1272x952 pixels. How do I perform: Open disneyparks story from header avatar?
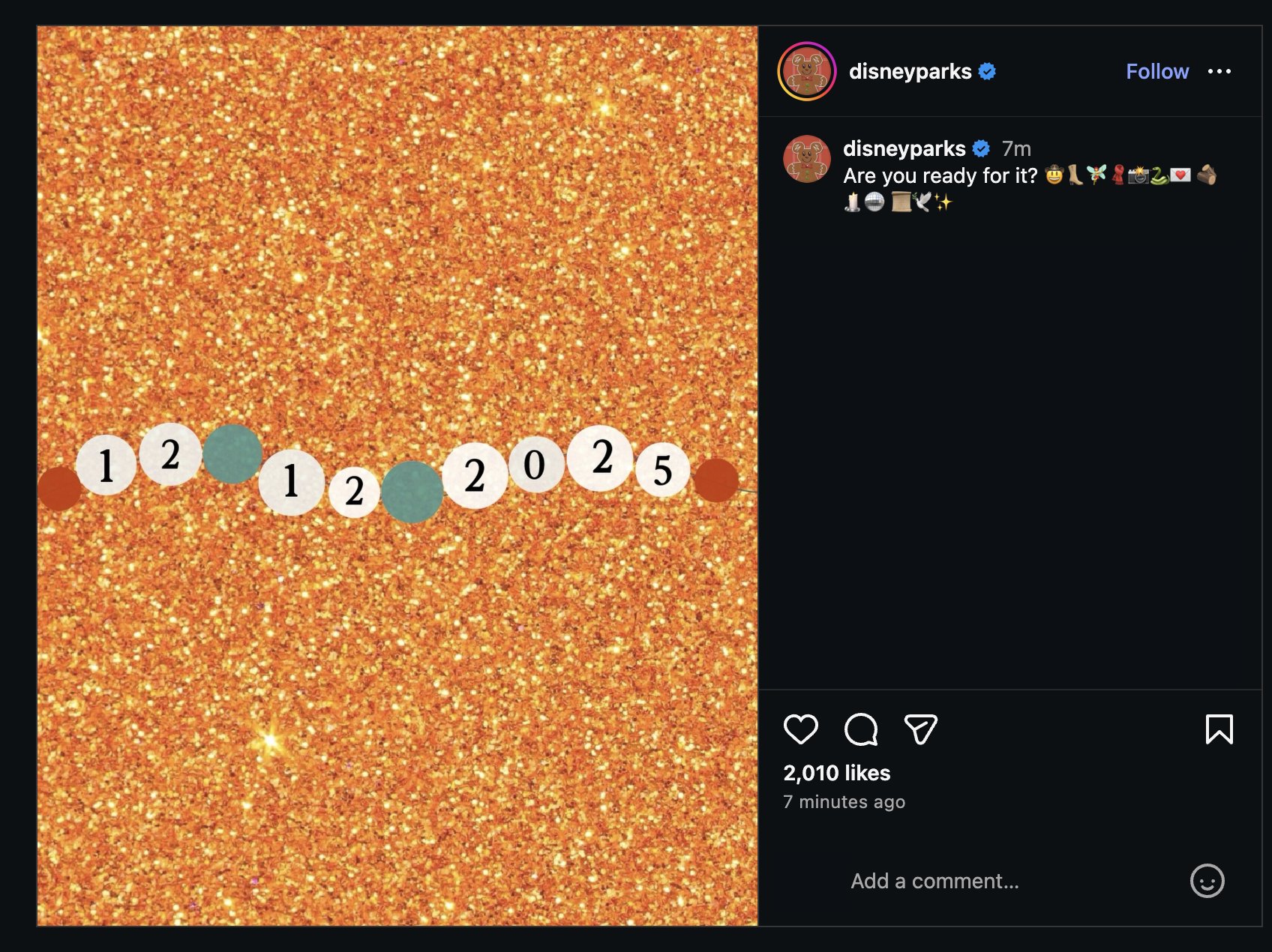pos(806,71)
